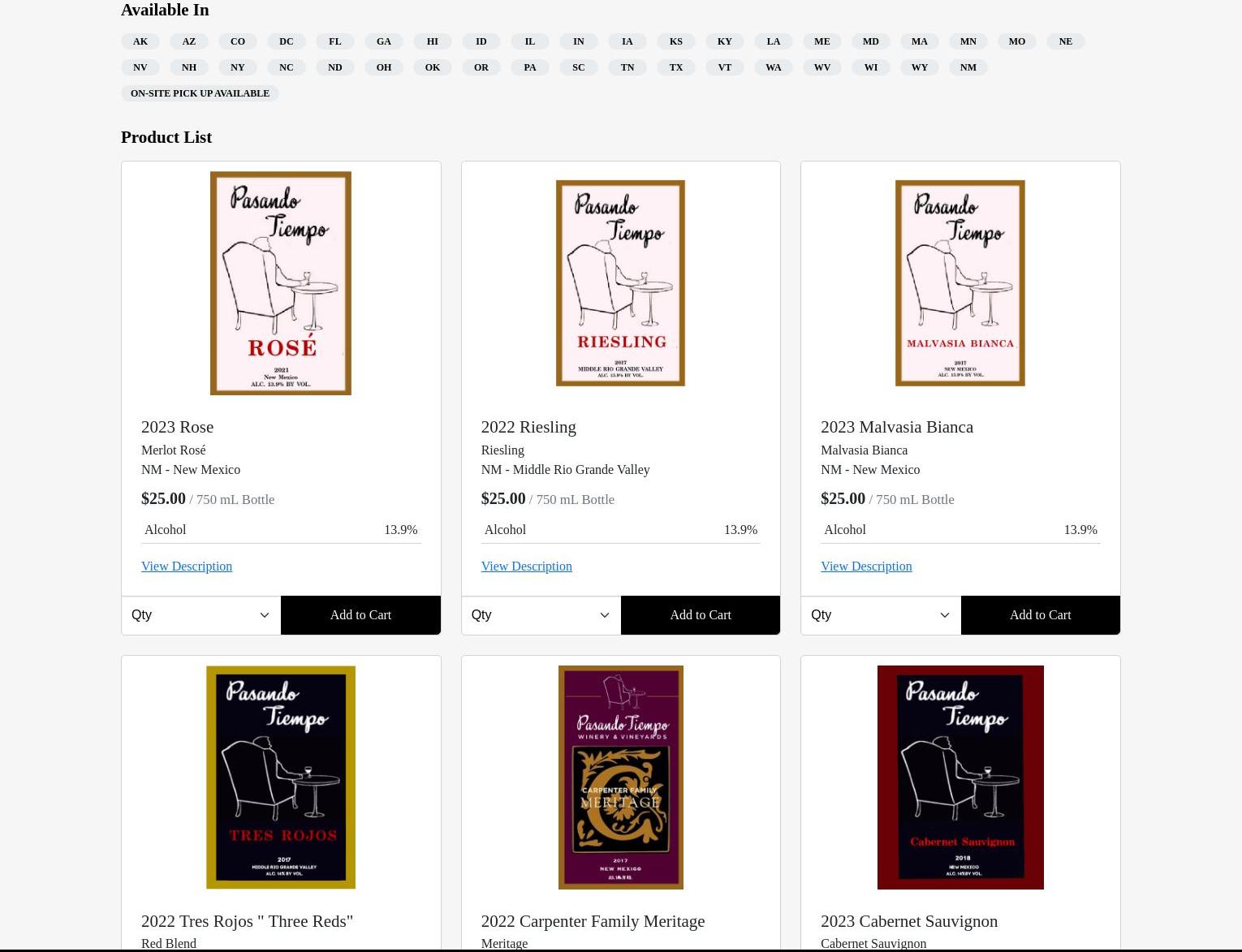1242x952 pixels.
Task: Click the ME state badge
Action: point(822,41)
